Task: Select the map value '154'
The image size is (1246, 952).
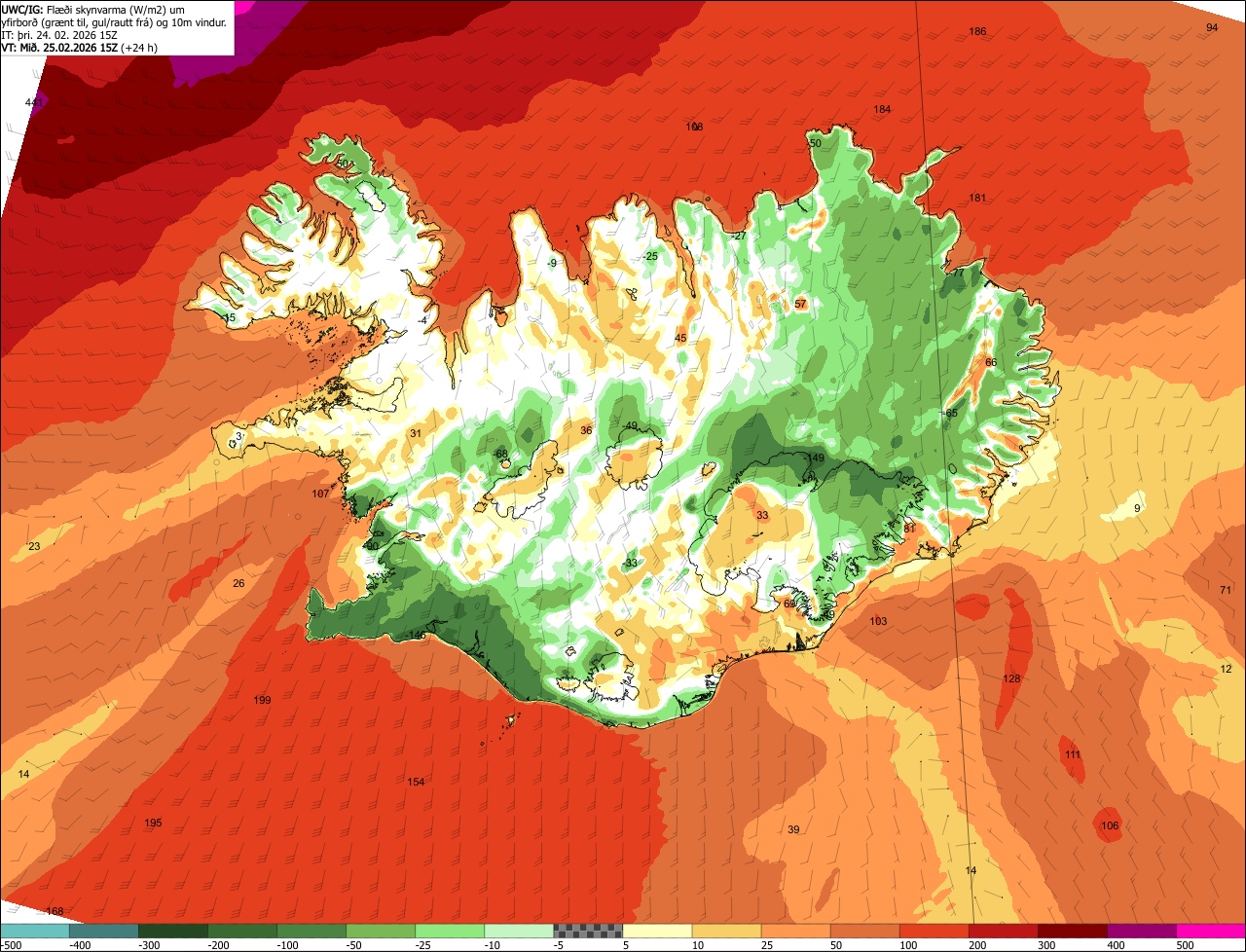Action: click(416, 782)
